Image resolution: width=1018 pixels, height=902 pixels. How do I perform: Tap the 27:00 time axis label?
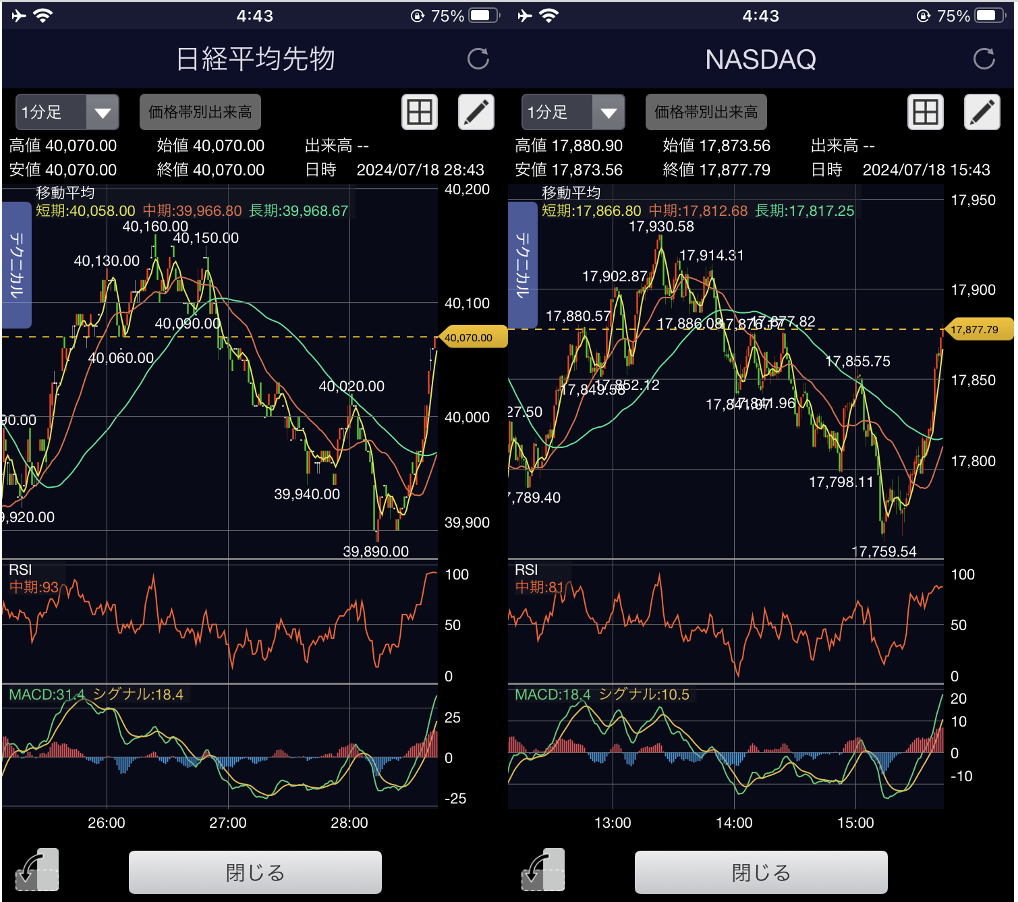(x=228, y=823)
